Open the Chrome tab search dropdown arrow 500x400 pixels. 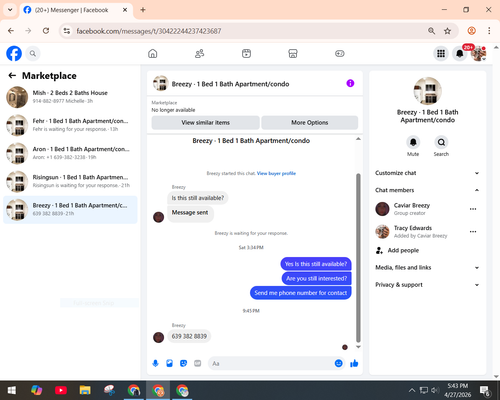click(x=10, y=10)
